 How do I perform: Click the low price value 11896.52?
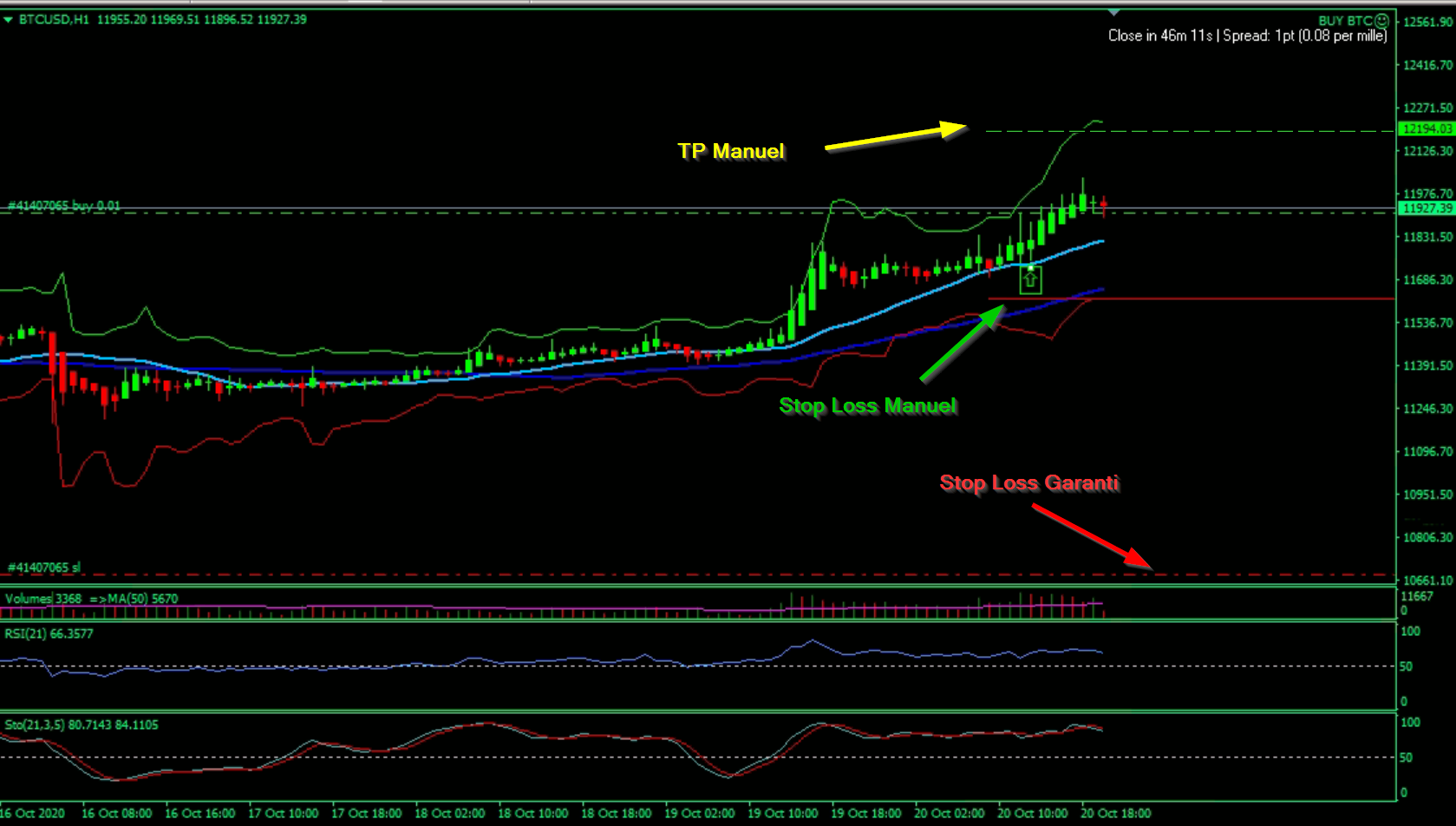point(228,19)
